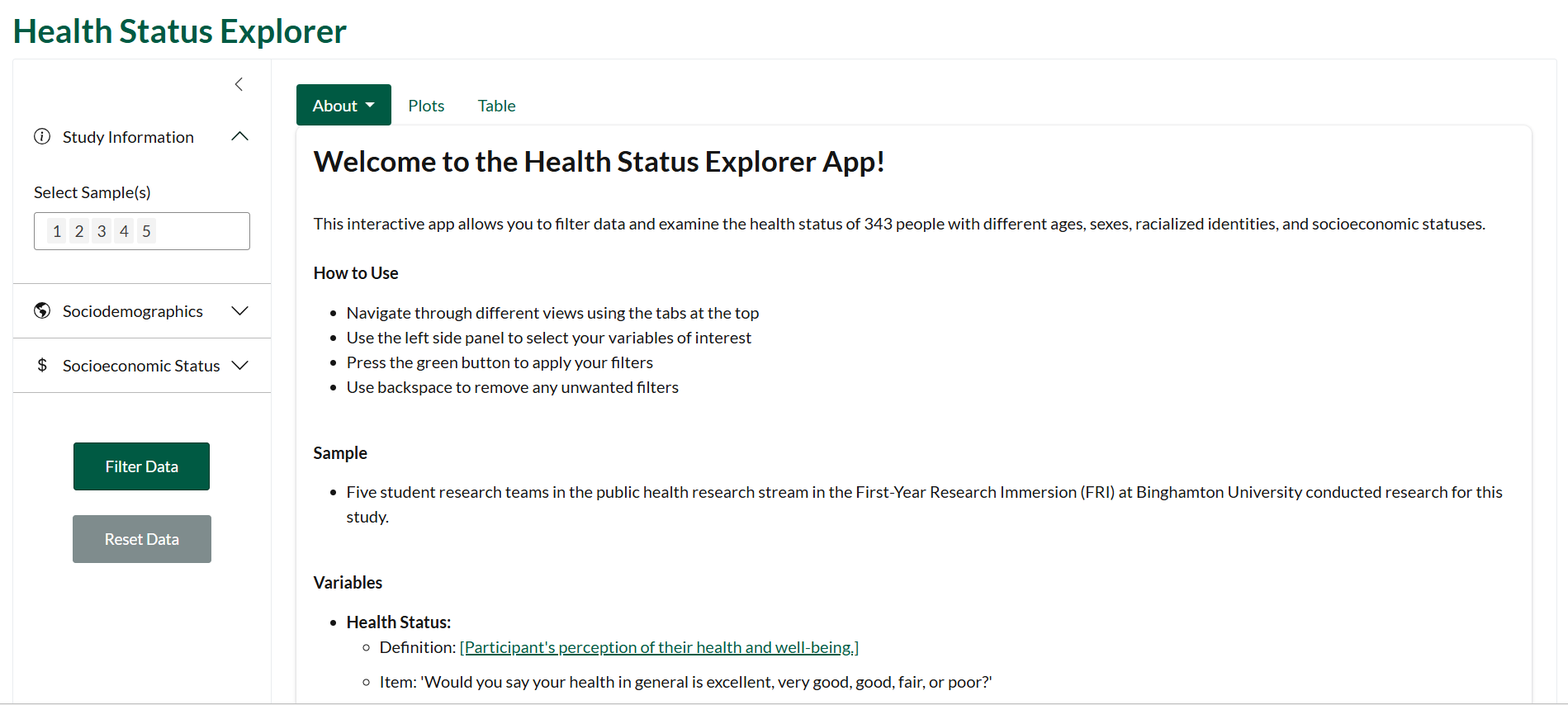Click the 'Health Status:' bullet label
Image resolution: width=1568 pixels, height=705 pixels.
(399, 622)
